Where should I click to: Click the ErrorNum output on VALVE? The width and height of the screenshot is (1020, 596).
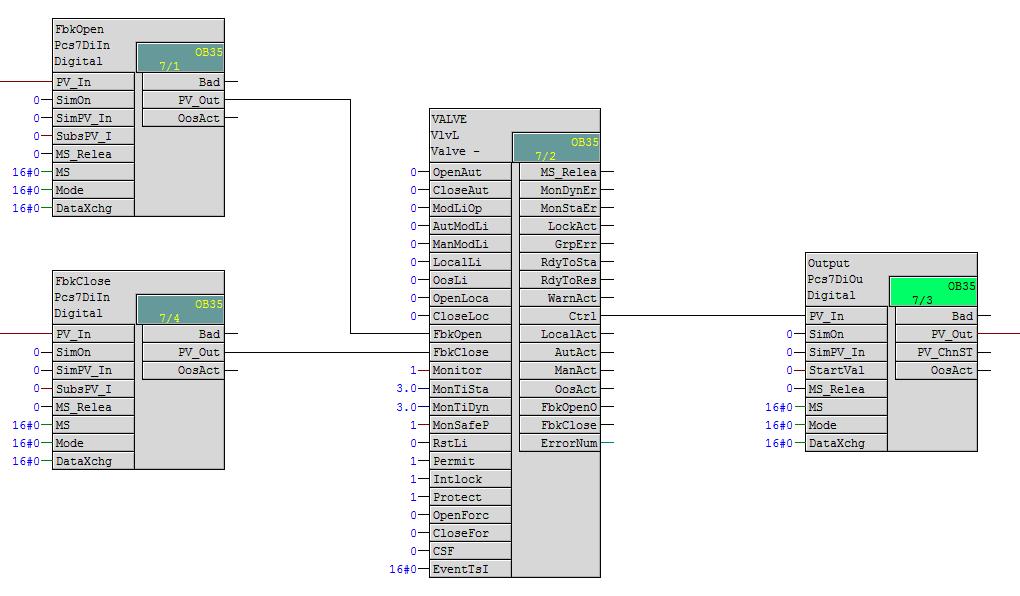559,443
